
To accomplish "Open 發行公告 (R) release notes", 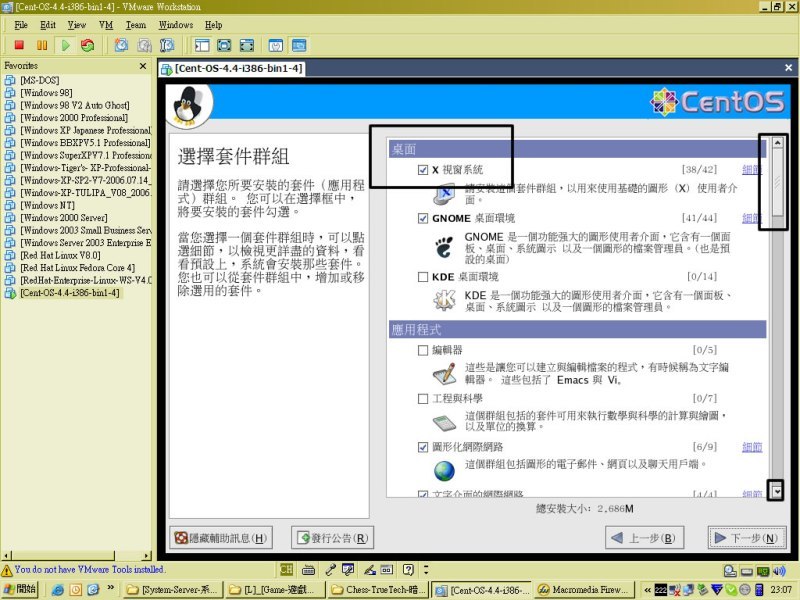I will pos(332,538).
